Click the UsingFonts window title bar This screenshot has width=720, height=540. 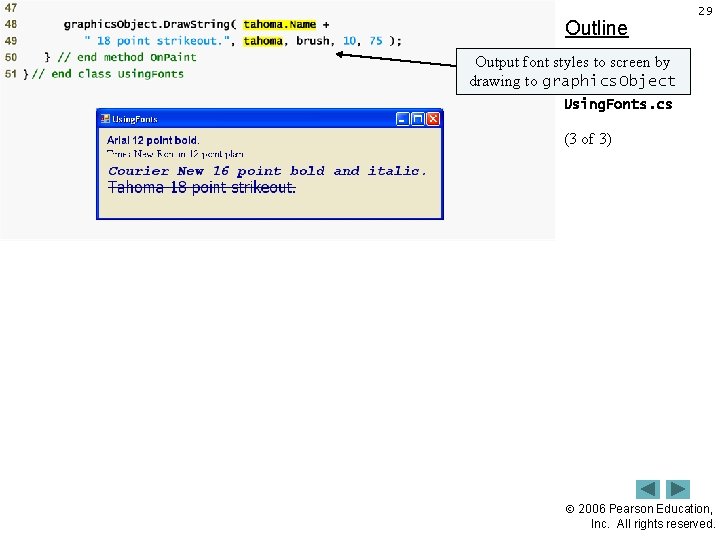click(270, 119)
